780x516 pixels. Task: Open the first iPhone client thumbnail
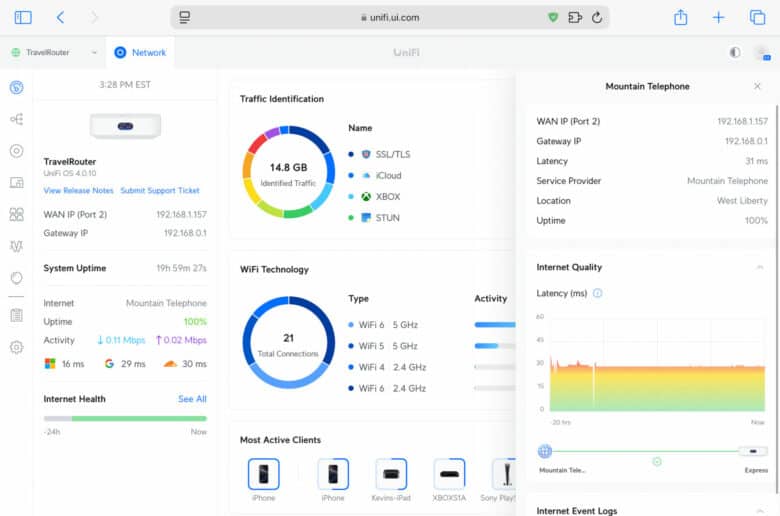point(264,474)
